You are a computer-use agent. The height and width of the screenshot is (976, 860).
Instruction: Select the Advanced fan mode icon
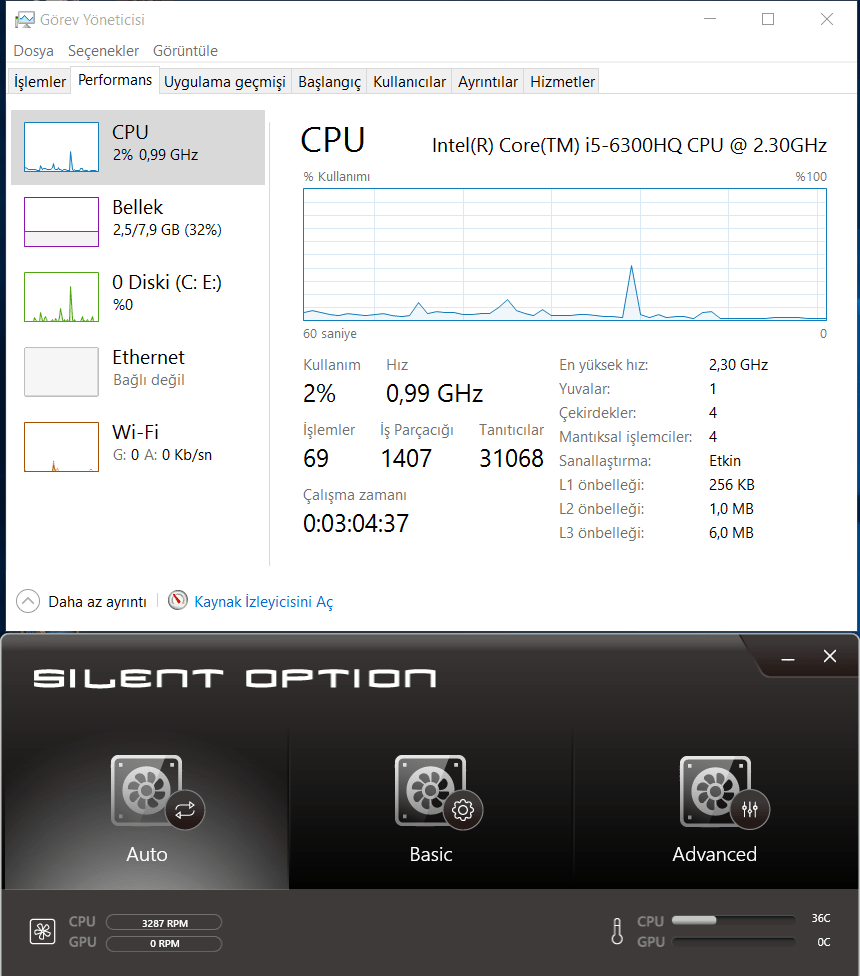click(724, 792)
